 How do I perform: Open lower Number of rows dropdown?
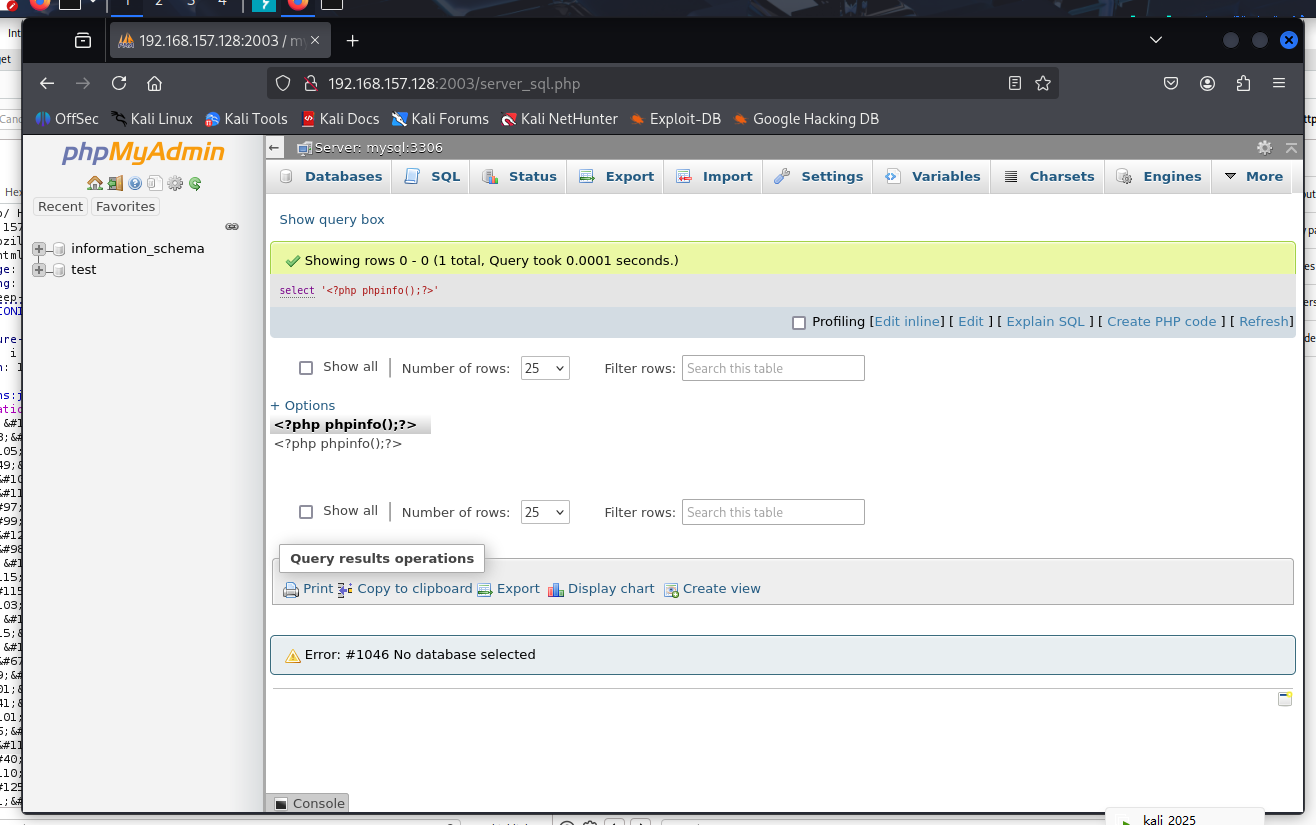(545, 512)
